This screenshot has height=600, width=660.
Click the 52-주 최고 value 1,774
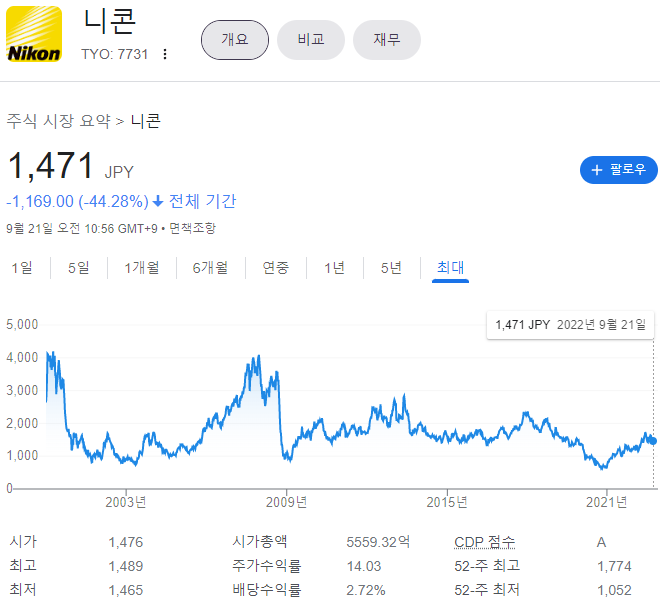pos(615,566)
